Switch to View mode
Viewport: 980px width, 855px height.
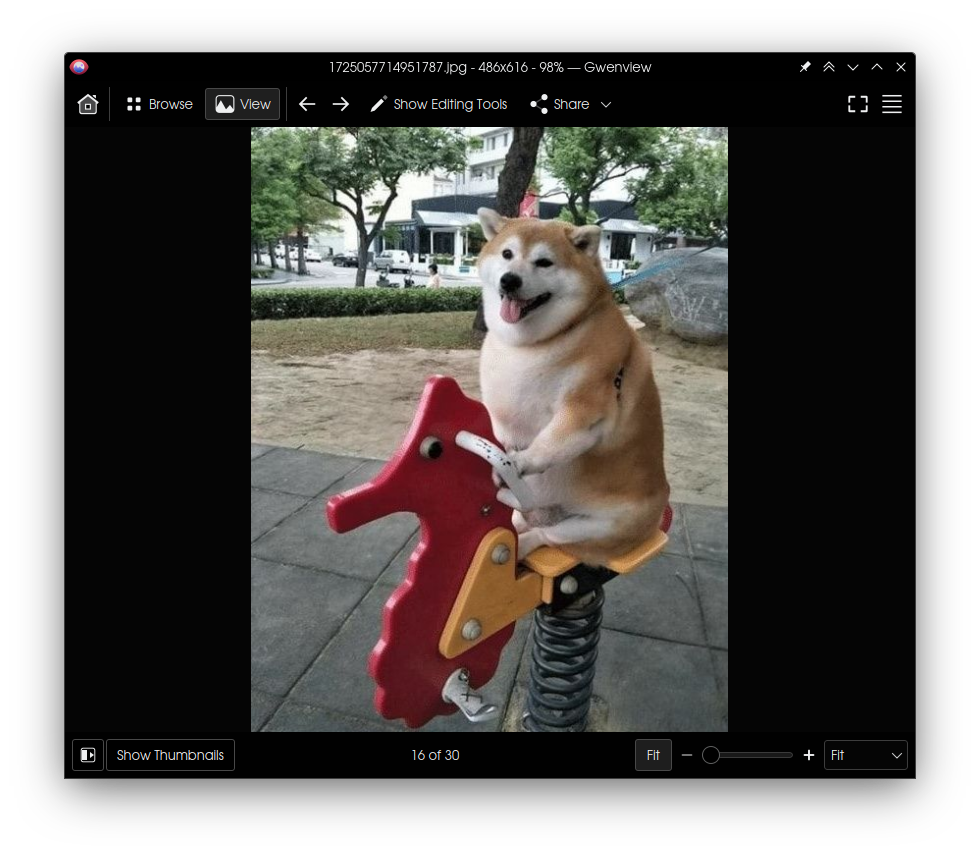tap(243, 104)
